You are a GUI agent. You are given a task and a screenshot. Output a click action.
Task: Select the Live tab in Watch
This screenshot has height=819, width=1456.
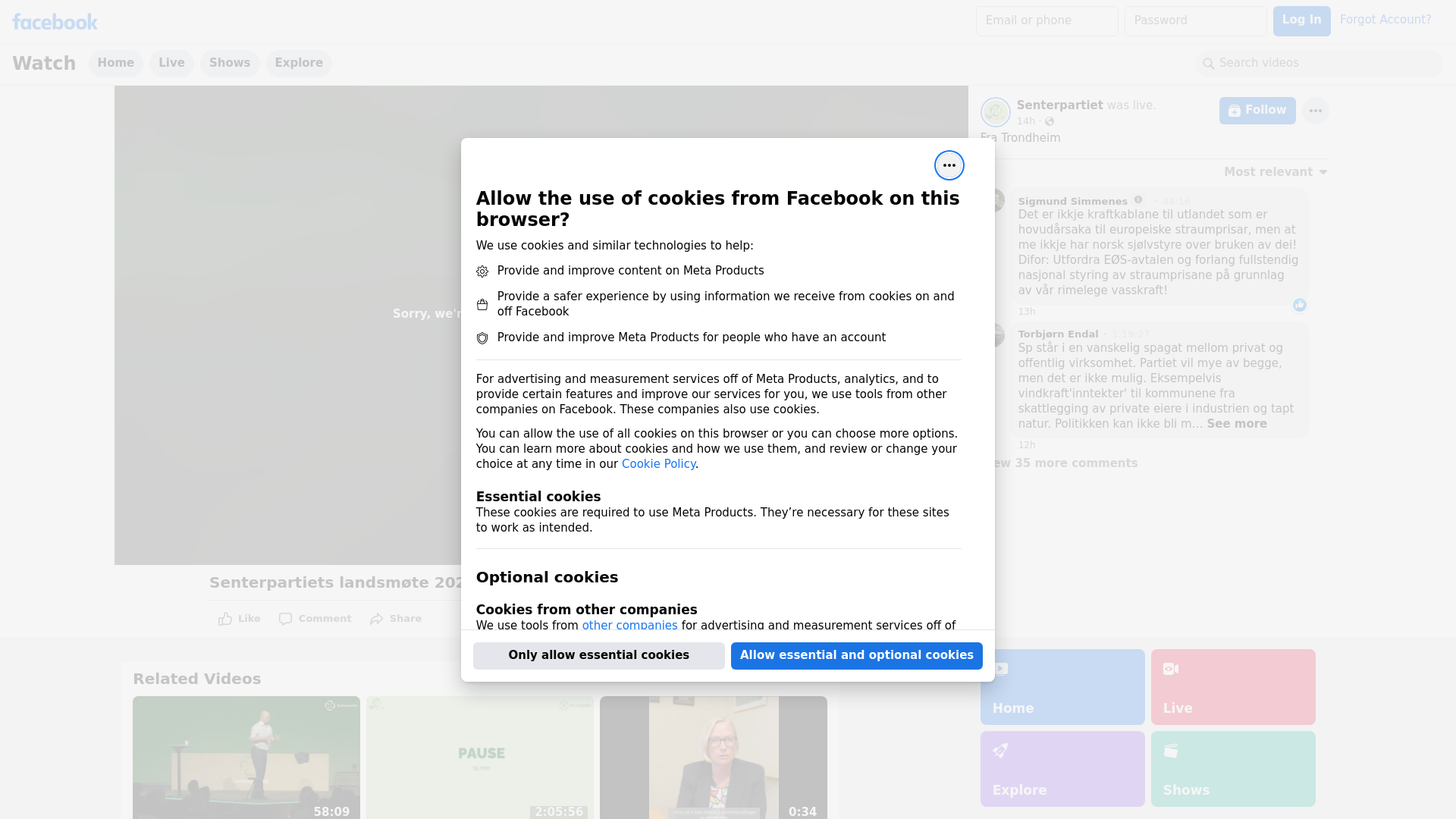point(171,63)
